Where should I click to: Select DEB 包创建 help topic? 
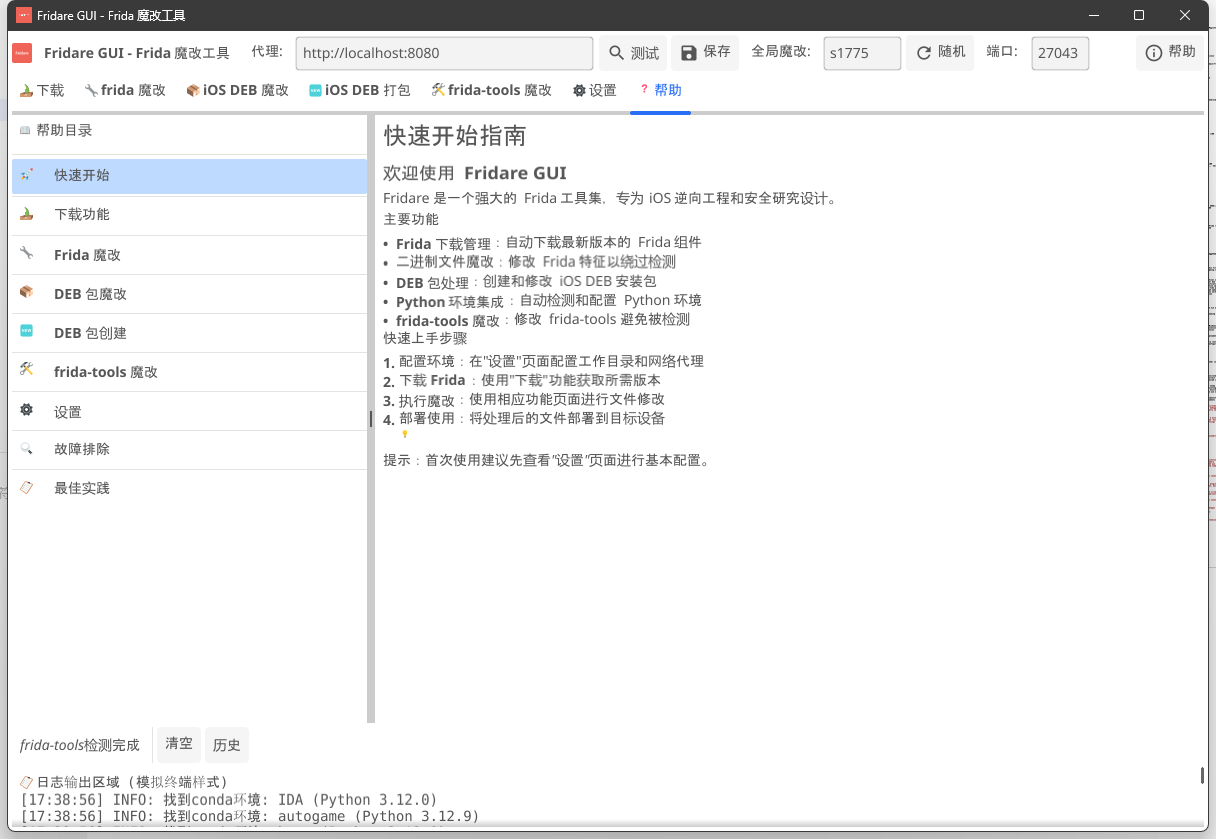[x=190, y=332]
